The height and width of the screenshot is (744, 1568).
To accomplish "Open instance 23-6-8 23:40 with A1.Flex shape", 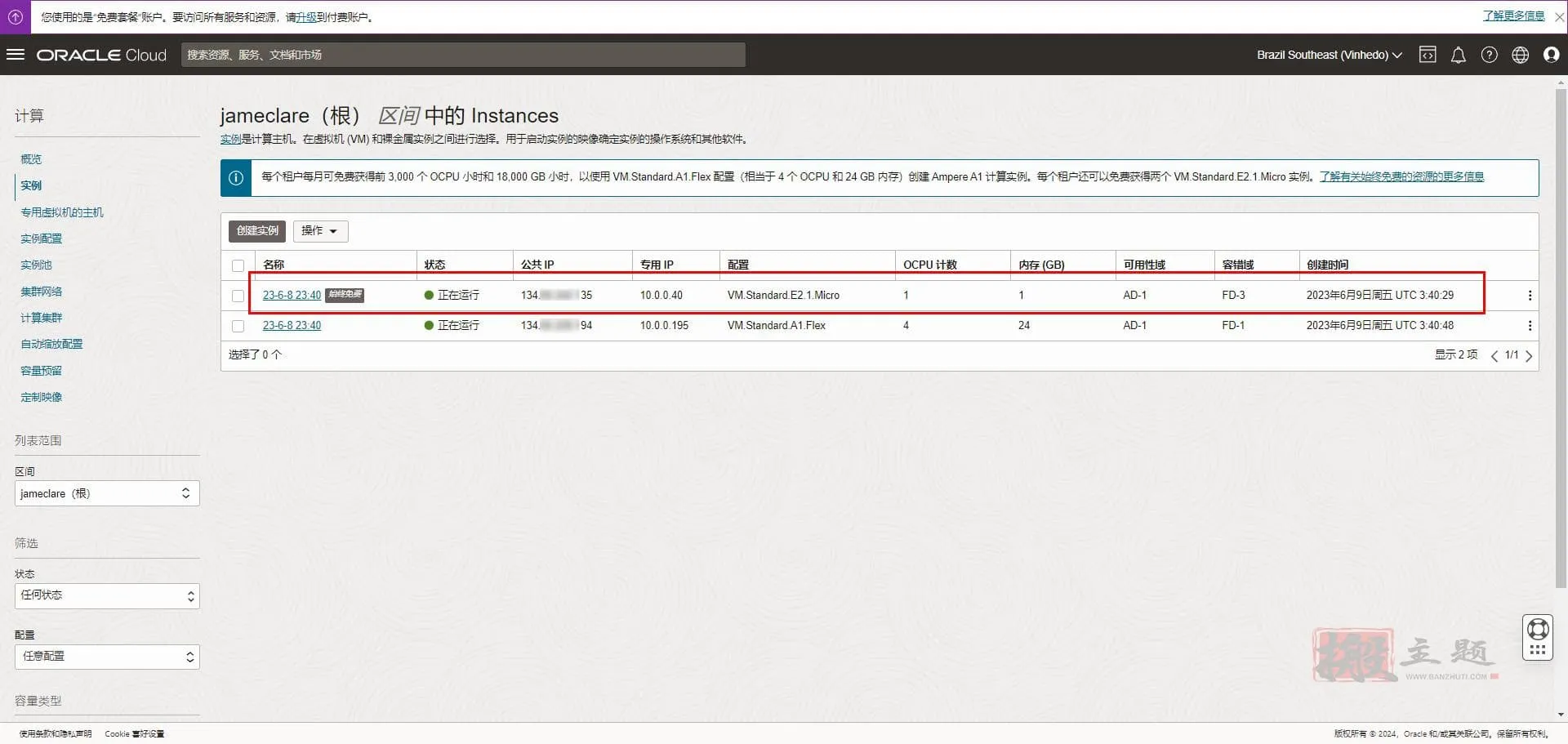I will (x=292, y=326).
